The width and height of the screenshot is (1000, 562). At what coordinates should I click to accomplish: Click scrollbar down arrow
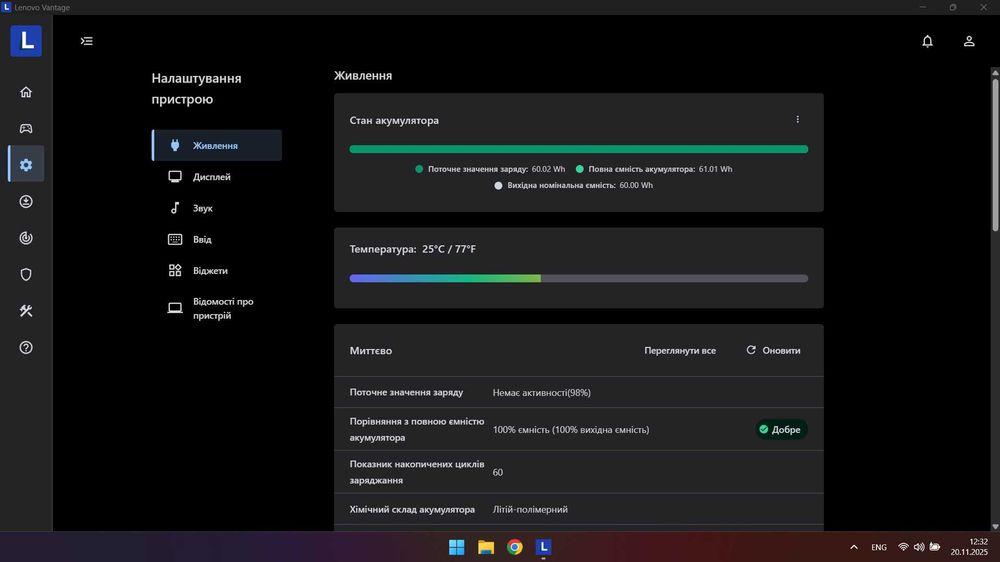tap(995, 527)
